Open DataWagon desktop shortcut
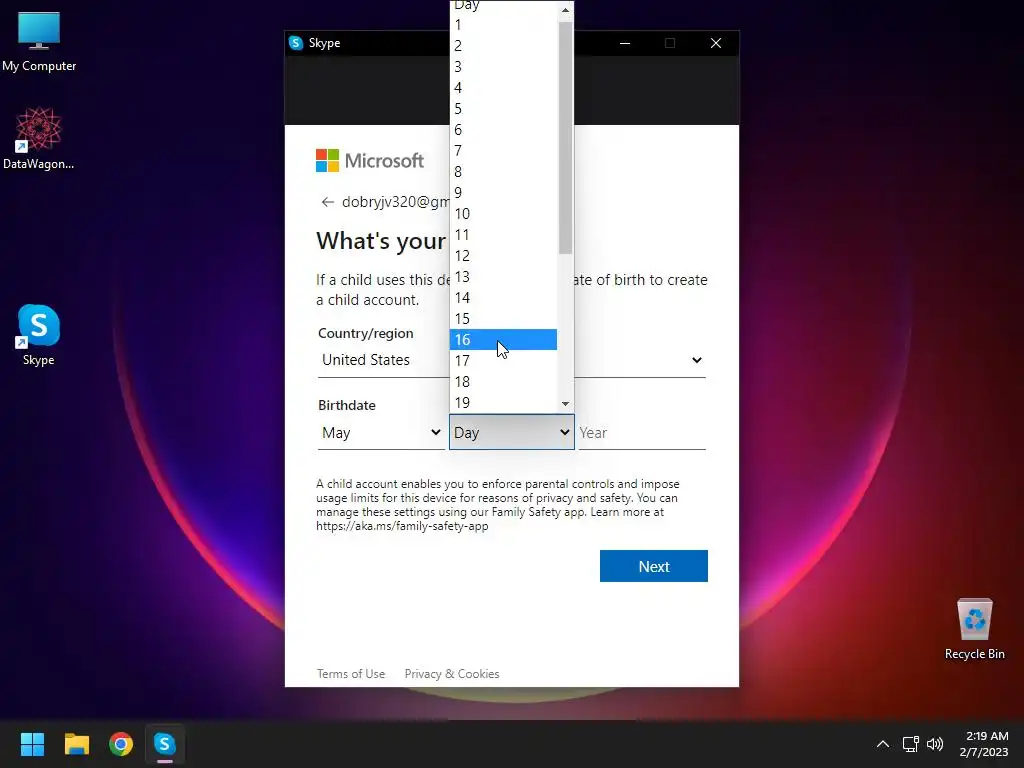Viewport: 1024px width, 768px height. tap(39, 138)
